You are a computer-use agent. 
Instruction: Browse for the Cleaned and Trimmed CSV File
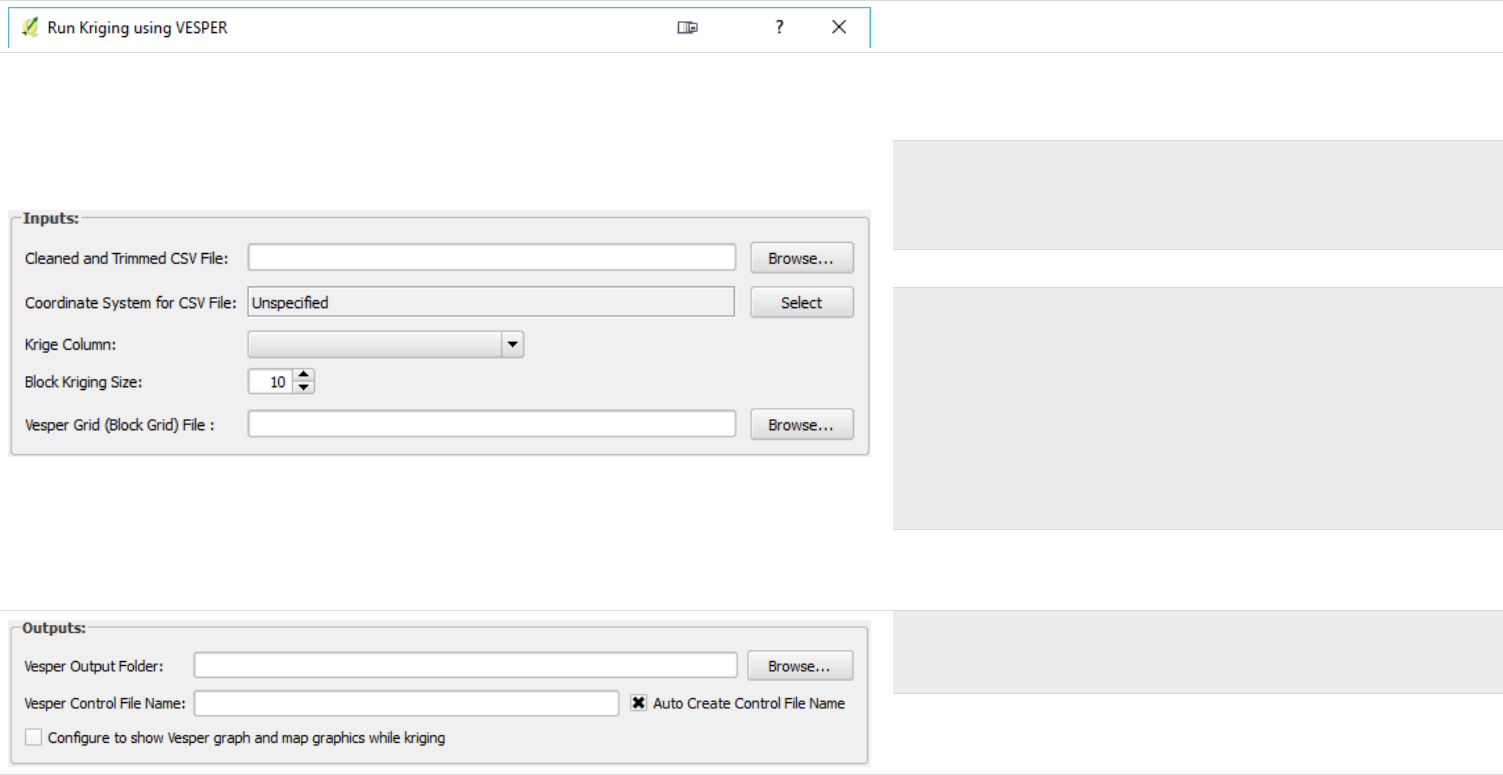(x=802, y=258)
